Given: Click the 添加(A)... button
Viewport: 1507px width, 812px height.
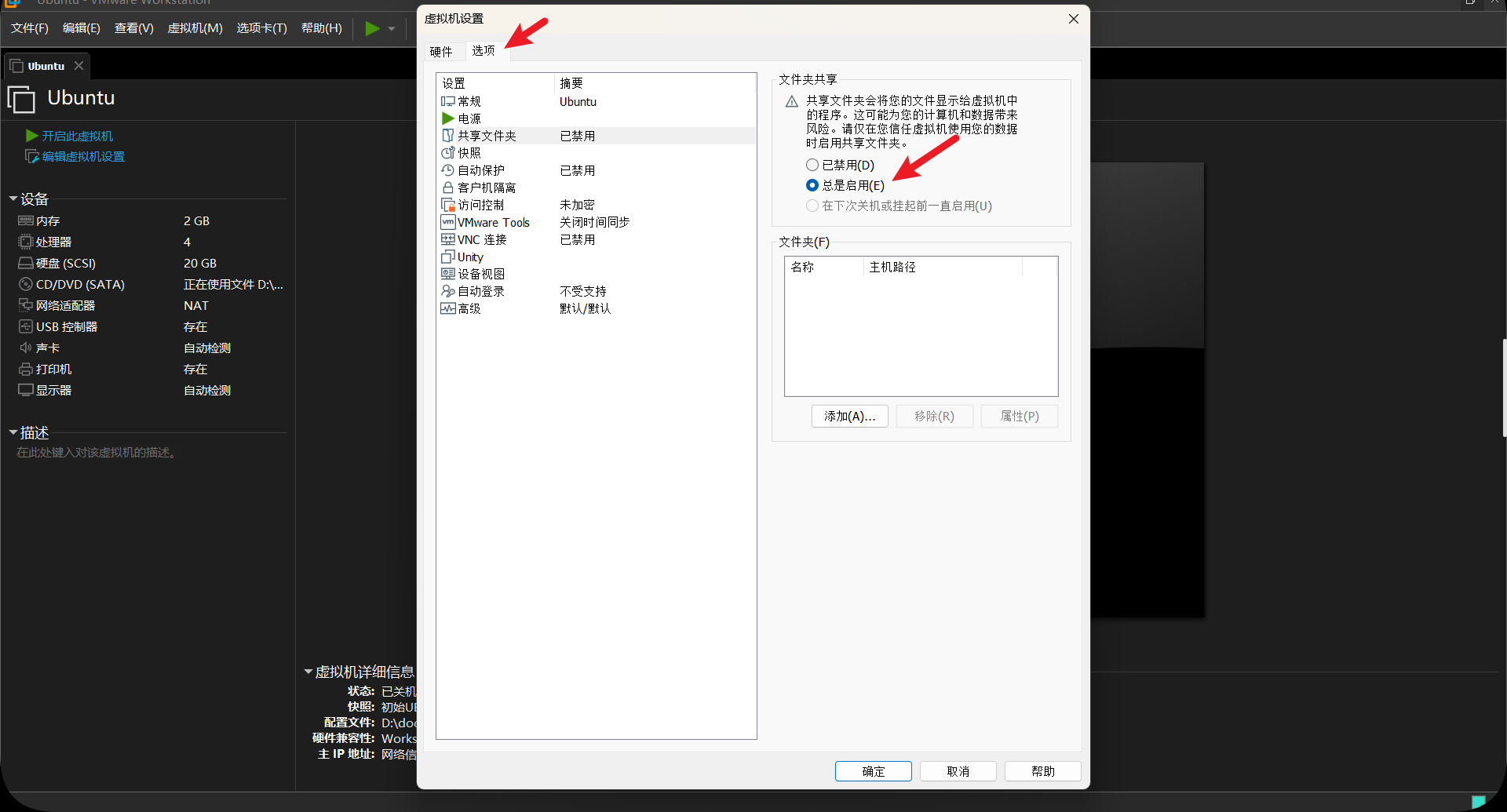Looking at the screenshot, I should pos(850,416).
